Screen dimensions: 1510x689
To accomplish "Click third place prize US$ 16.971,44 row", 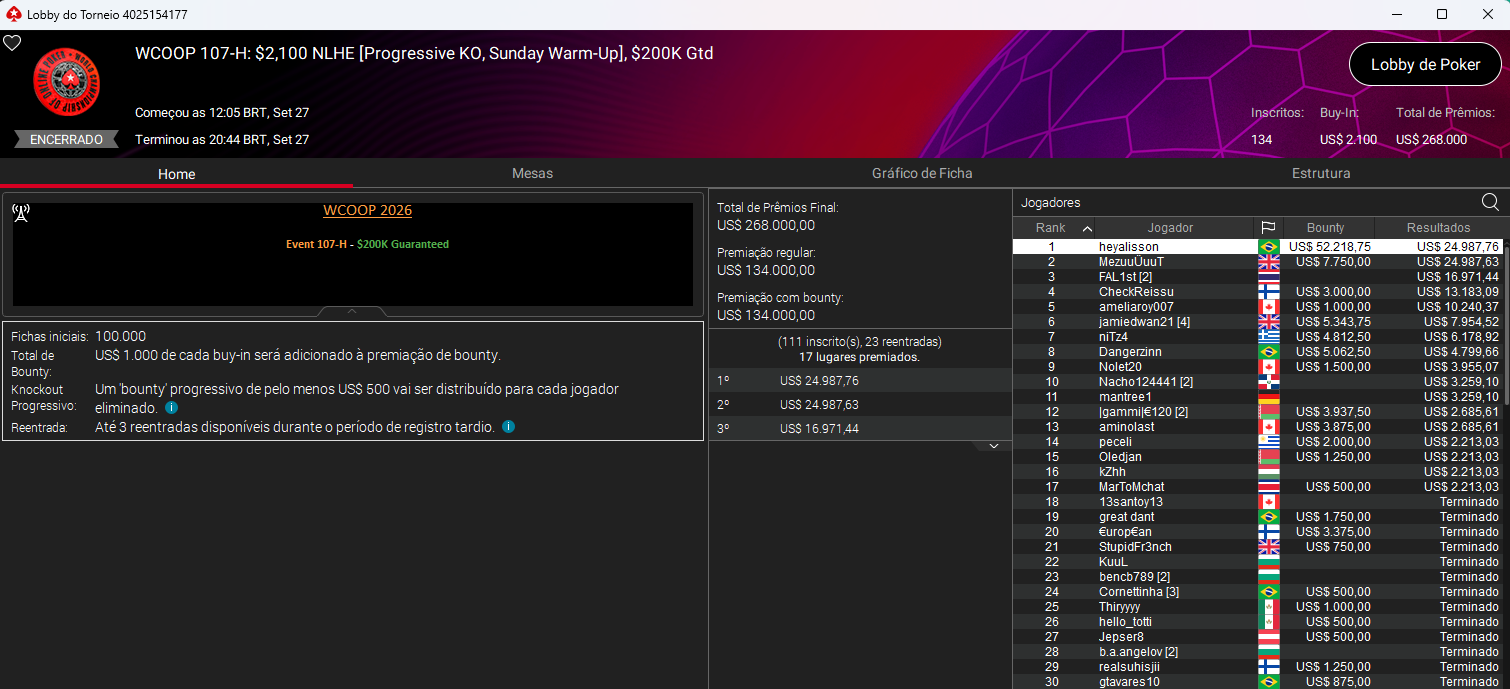I will [860, 428].
